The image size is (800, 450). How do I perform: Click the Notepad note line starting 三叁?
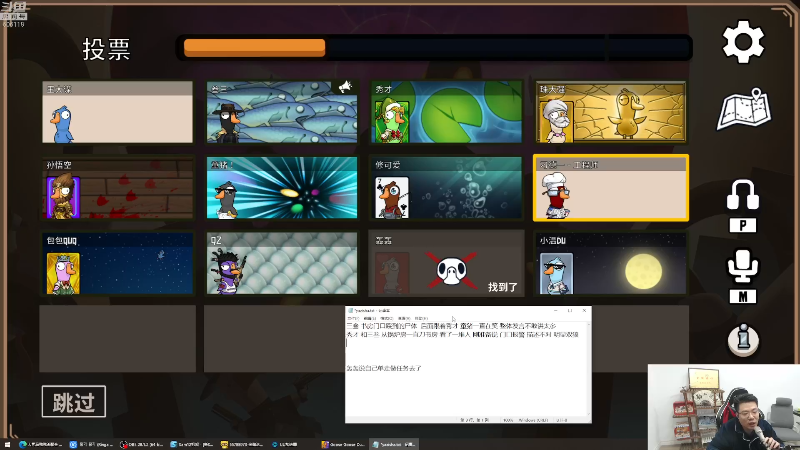pos(452,326)
